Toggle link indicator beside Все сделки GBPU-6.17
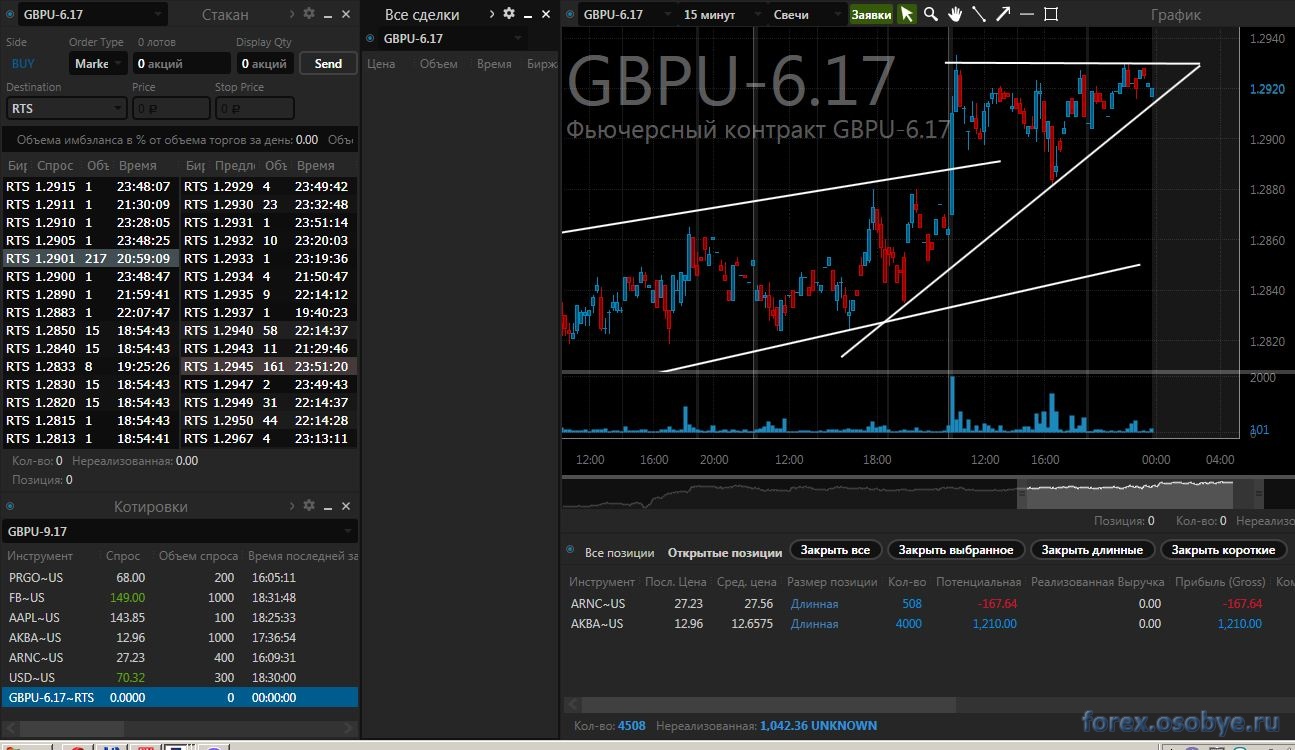The width and height of the screenshot is (1295, 750). [370, 38]
